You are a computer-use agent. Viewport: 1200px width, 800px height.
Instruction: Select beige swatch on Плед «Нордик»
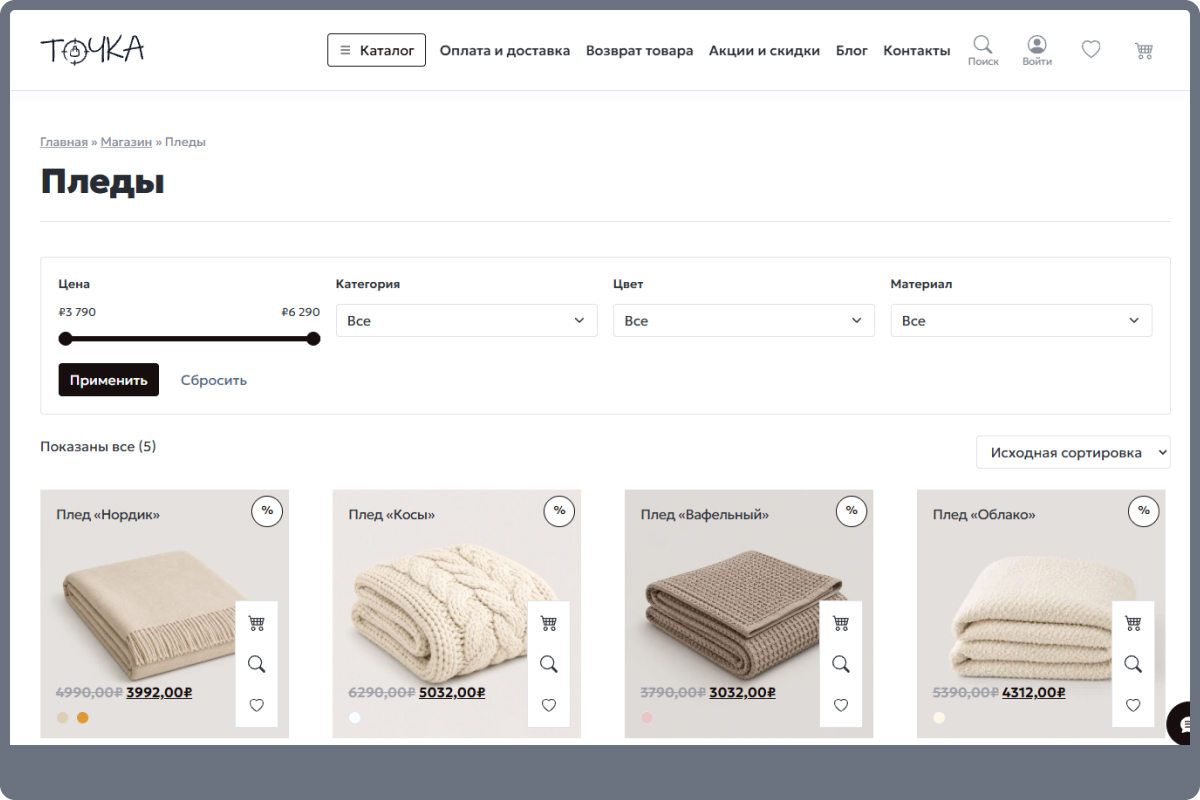coord(63,717)
